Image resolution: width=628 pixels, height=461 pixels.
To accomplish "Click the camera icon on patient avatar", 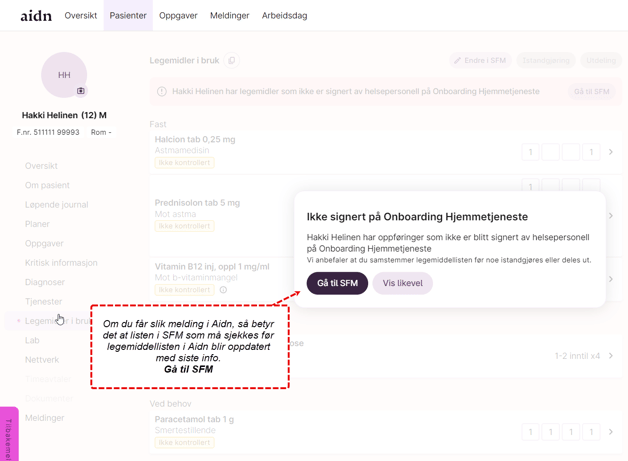I will (x=81, y=91).
